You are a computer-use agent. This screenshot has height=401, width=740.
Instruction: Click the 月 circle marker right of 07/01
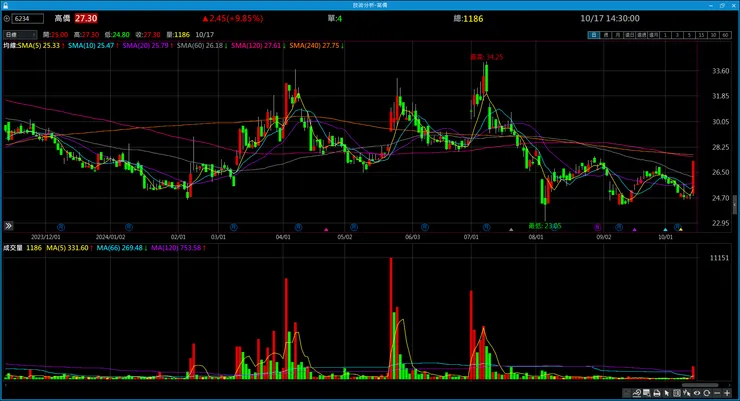[x=486, y=227]
